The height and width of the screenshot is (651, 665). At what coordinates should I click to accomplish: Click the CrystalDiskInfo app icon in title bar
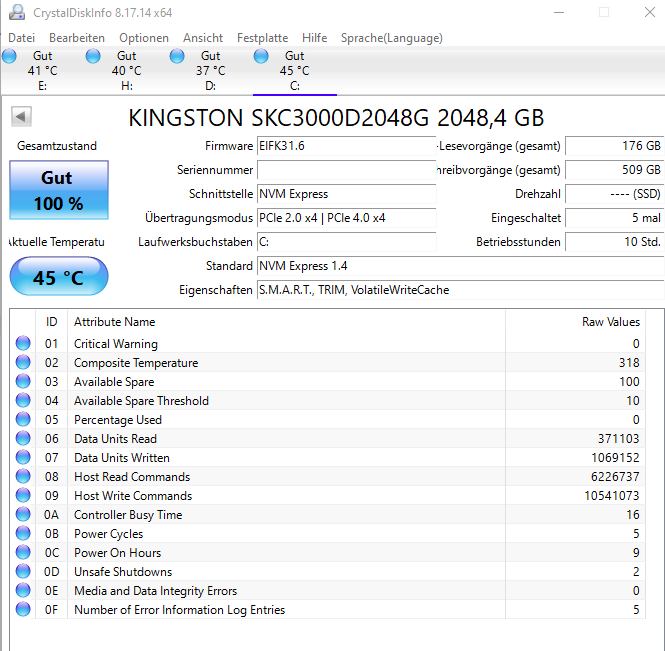[17, 12]
